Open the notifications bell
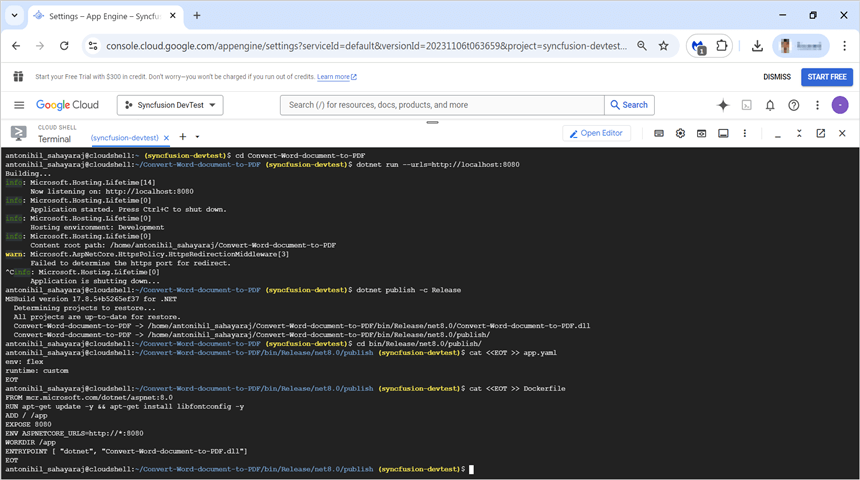 pyautogui.click(x=770, y=105)
